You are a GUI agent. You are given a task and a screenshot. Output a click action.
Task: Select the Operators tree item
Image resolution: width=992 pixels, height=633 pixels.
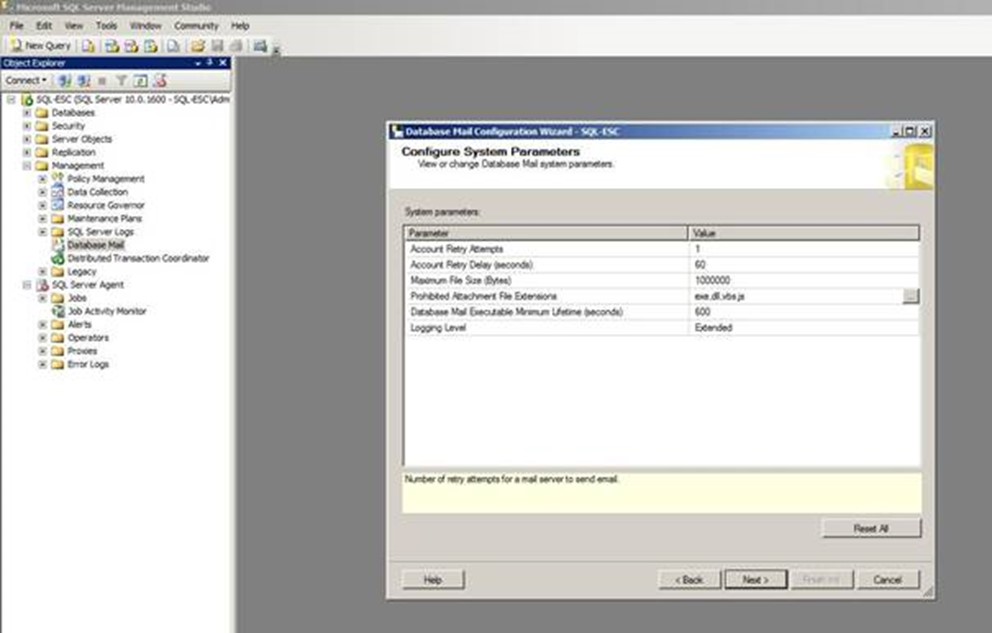click(x=88, y=338)
